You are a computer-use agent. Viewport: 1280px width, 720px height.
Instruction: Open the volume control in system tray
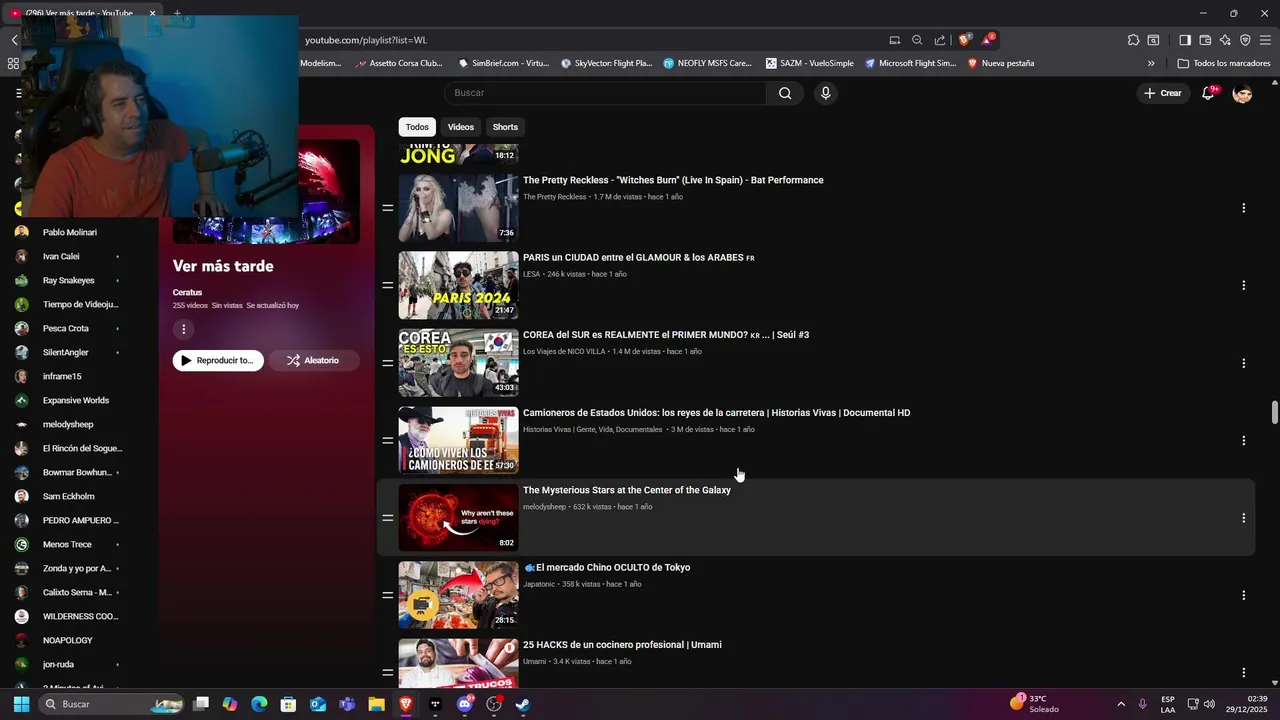[x=1209, y=704]
